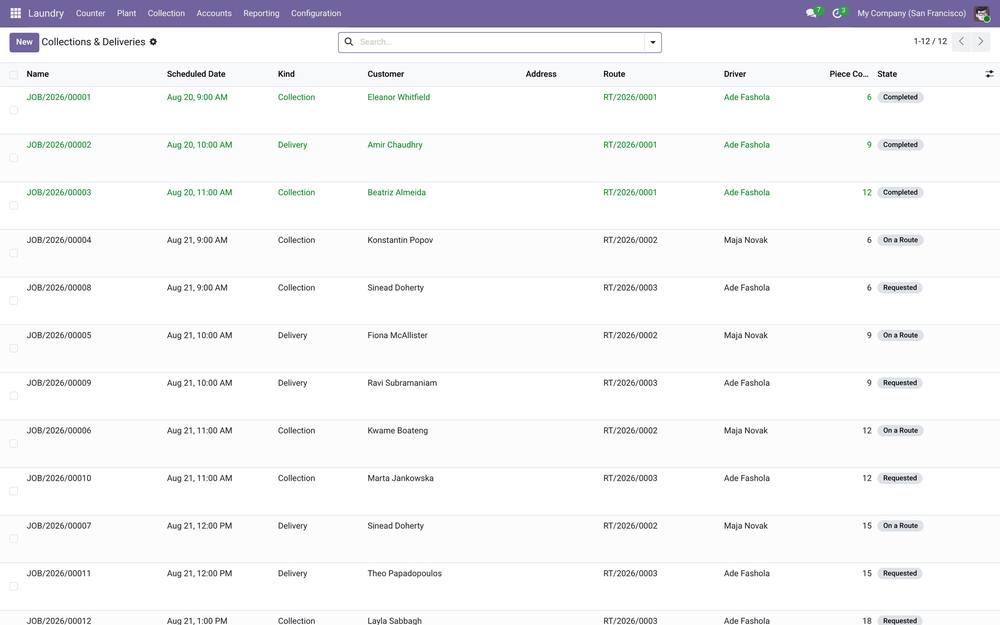Sort by the Customer column header
1000x625 pixels.
click(x=385, y=74)
